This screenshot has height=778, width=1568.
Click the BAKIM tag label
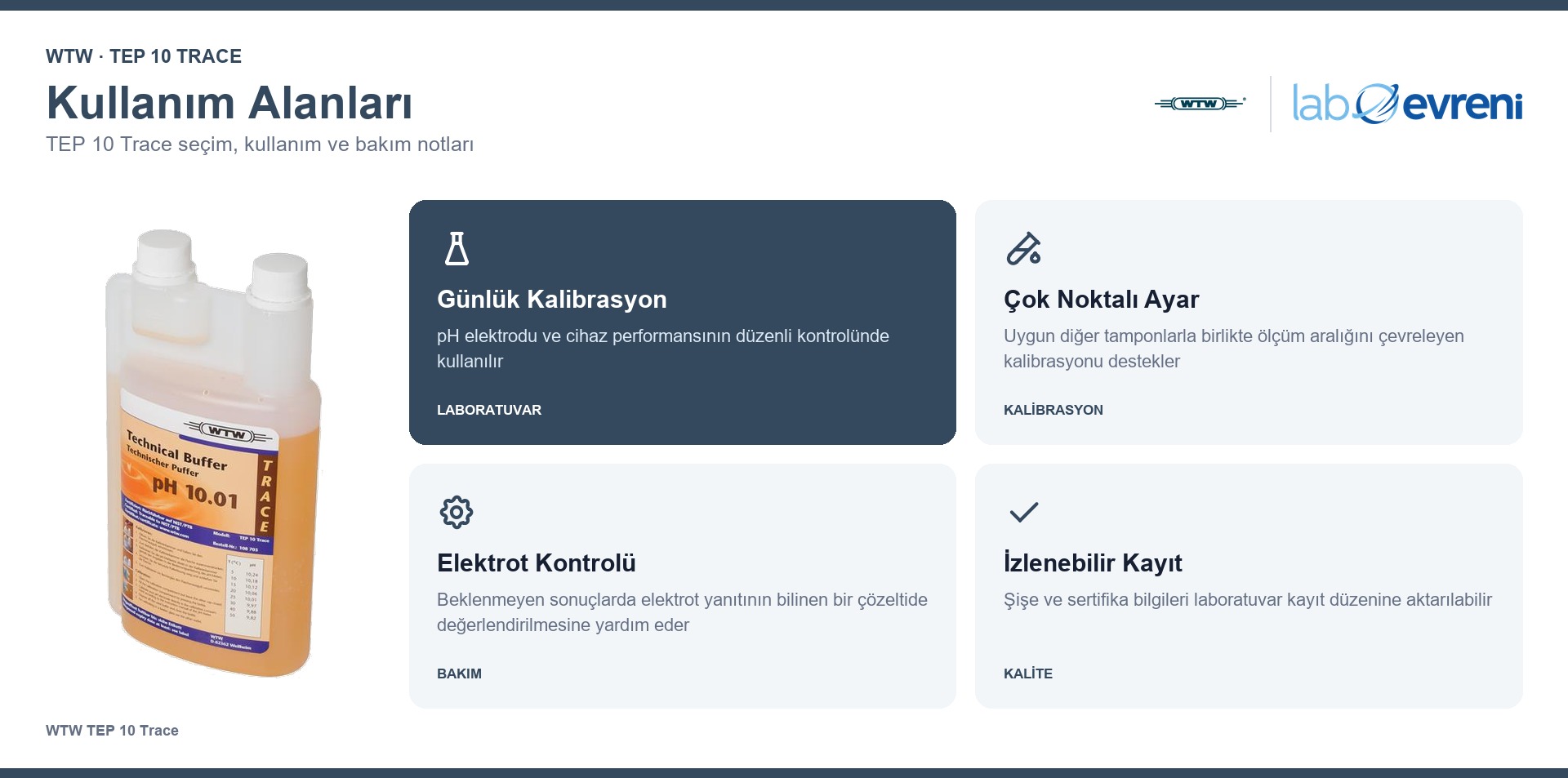pyautogui.click(x=459, y=674)
